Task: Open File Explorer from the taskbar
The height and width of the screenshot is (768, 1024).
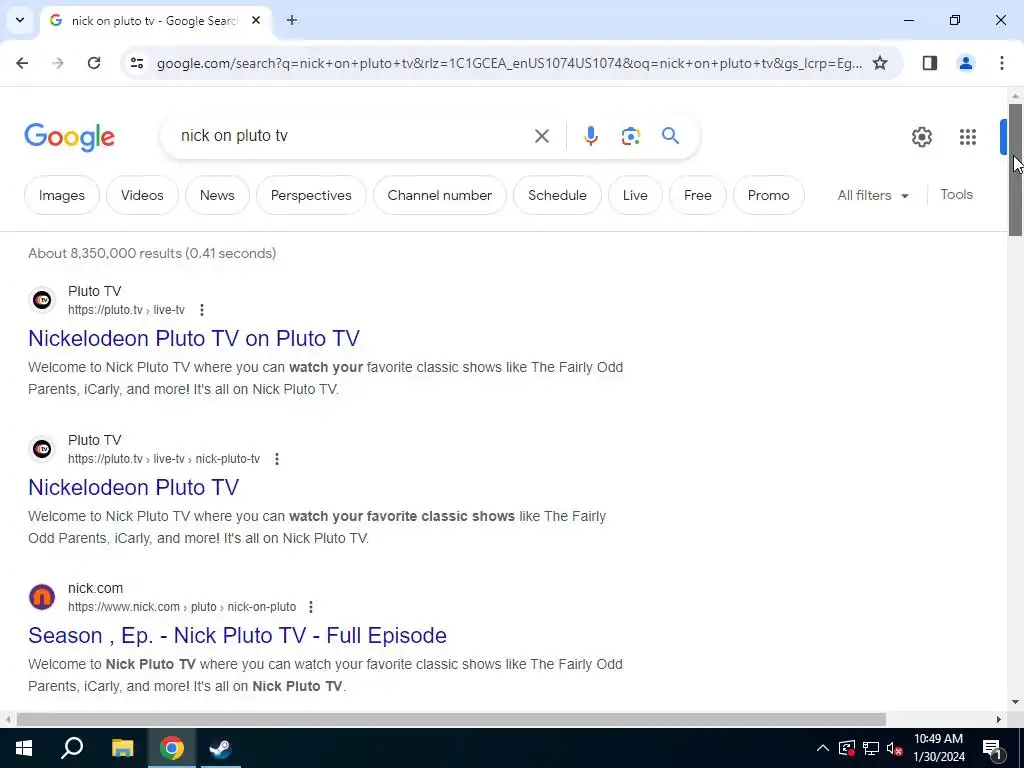Action: [122, 748]
